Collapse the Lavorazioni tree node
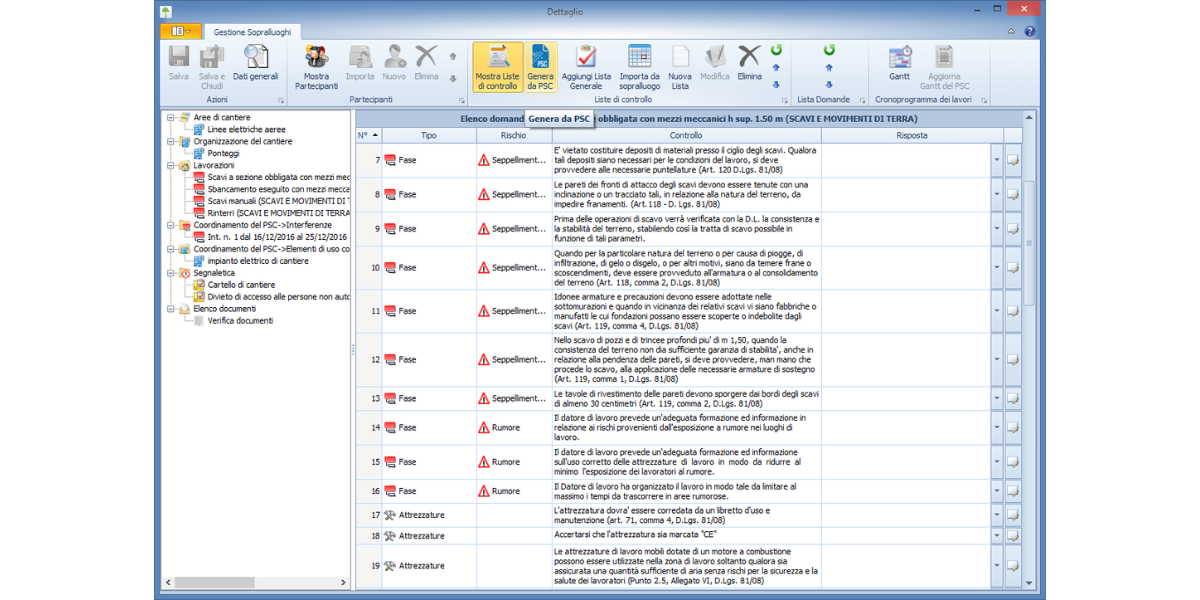This screenshot has height=600, width=1200. point(172,165)
